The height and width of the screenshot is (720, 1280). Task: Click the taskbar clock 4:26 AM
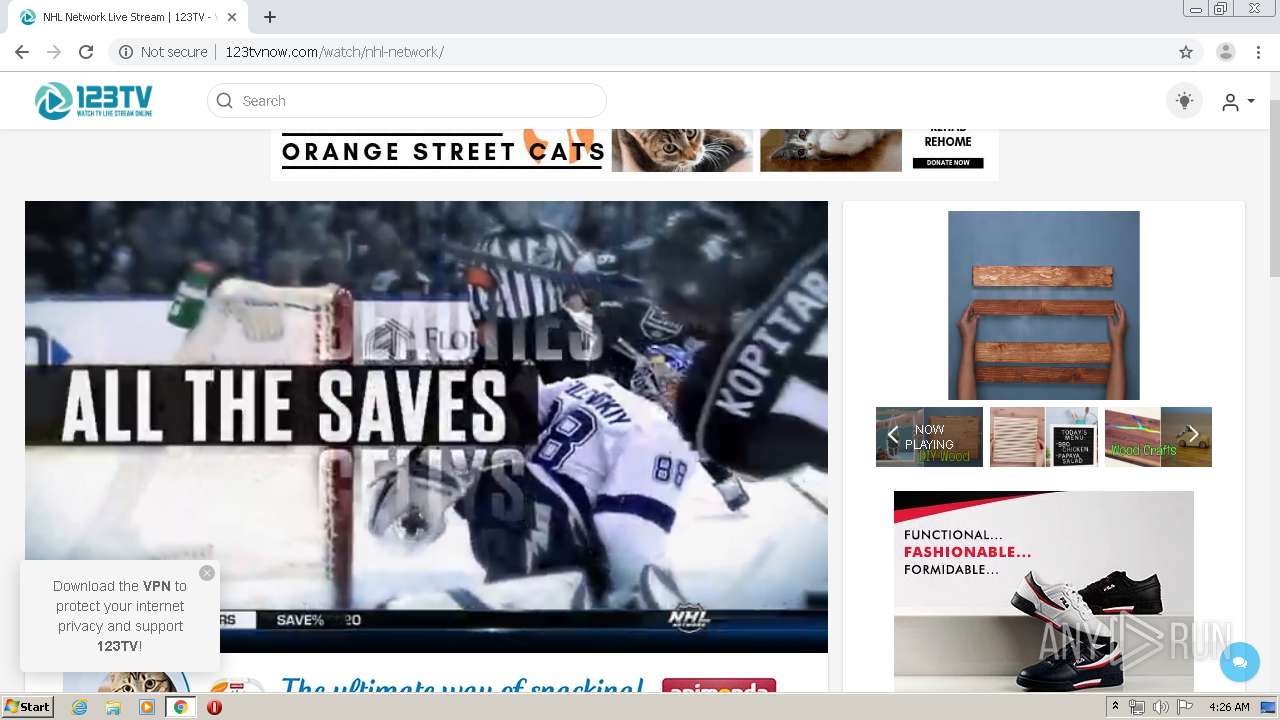click(x=1229, y=707)
